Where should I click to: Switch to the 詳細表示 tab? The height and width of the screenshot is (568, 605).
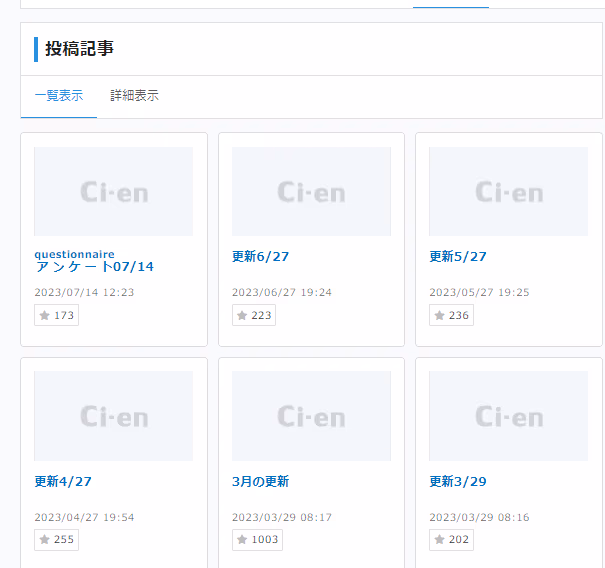[134, 96]
